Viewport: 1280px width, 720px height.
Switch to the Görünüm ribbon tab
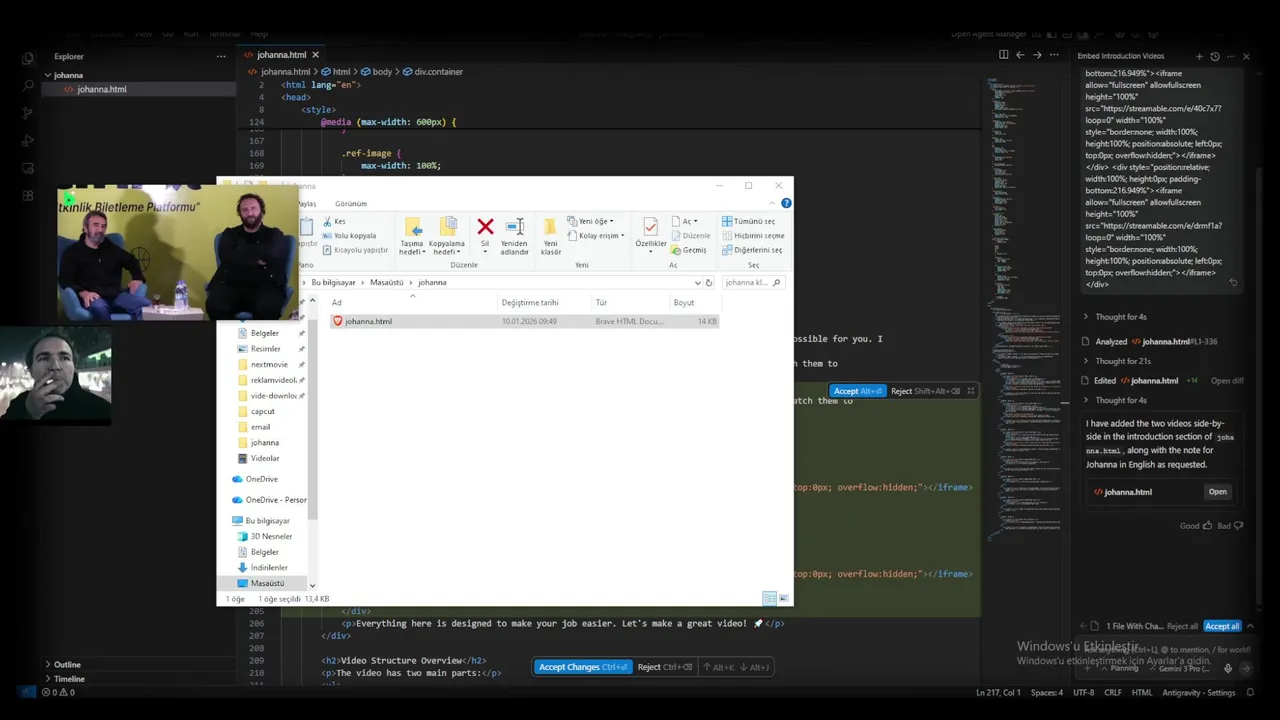[351, 204]
